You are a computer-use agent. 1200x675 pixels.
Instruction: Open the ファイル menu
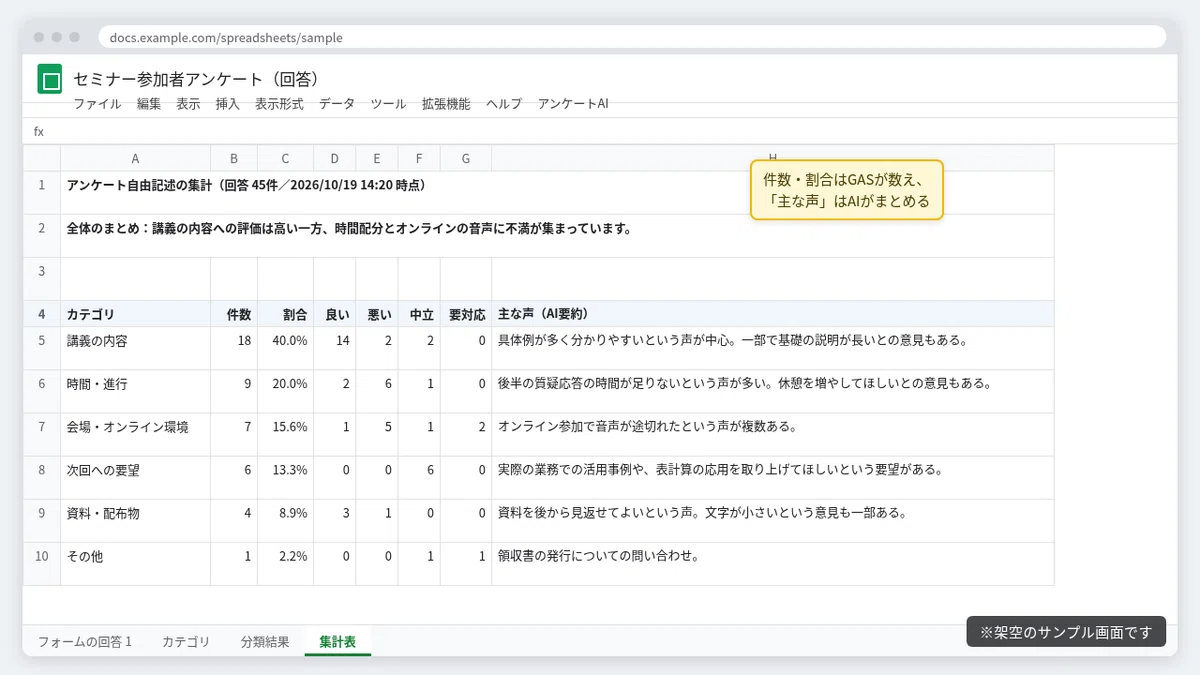(97, 103)
